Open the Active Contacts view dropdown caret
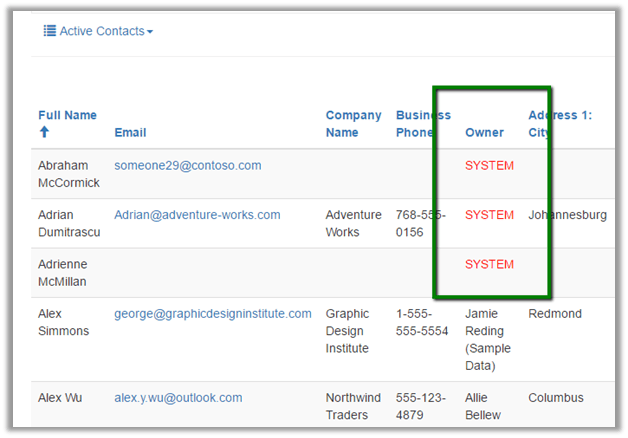Image resolution: width=628 pixels, height=438 pixels. 150,32
